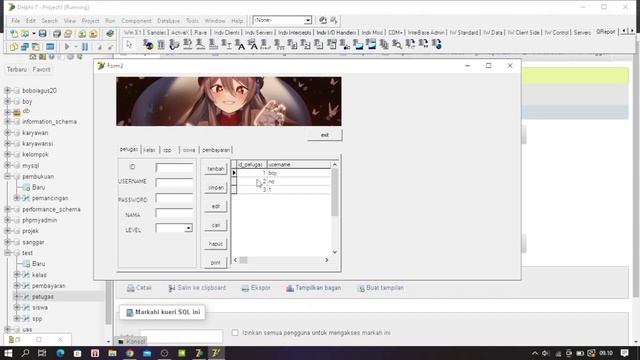Click the Run (play) icon in Delphi toolbar

pos(67,47)
